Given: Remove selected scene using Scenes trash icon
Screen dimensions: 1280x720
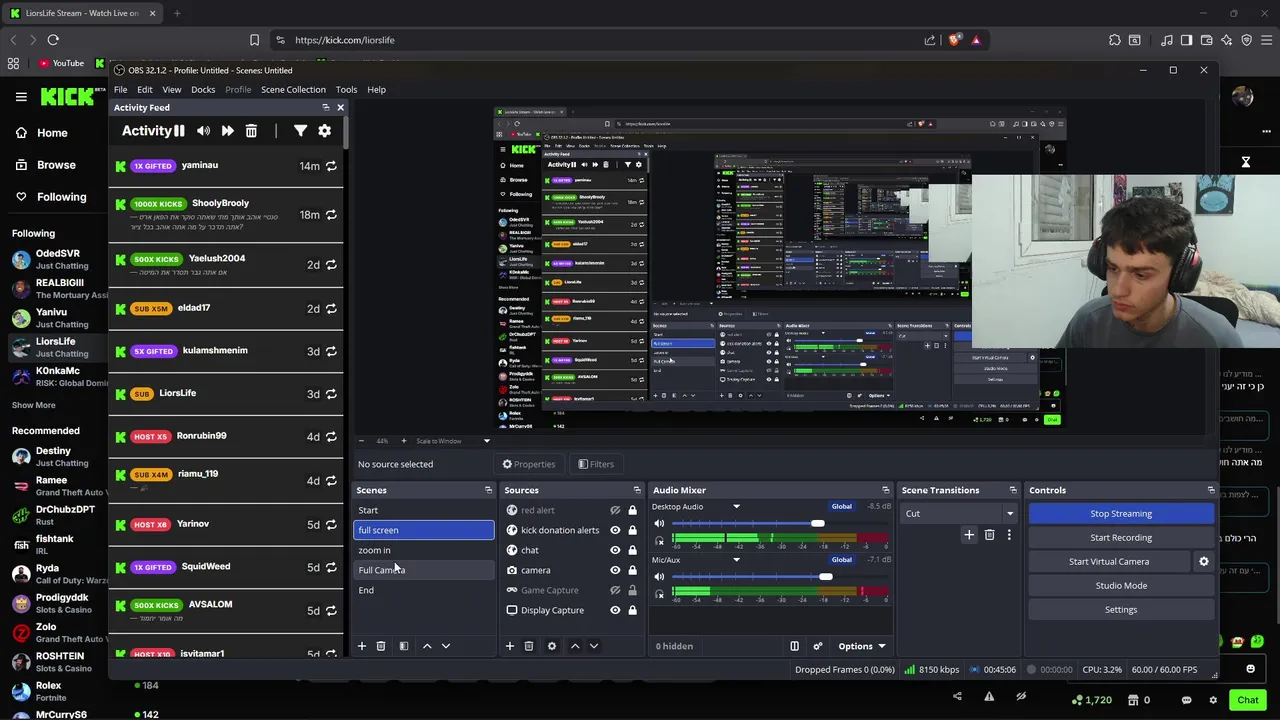Looking at the screenshot, I should click(381, 646).
